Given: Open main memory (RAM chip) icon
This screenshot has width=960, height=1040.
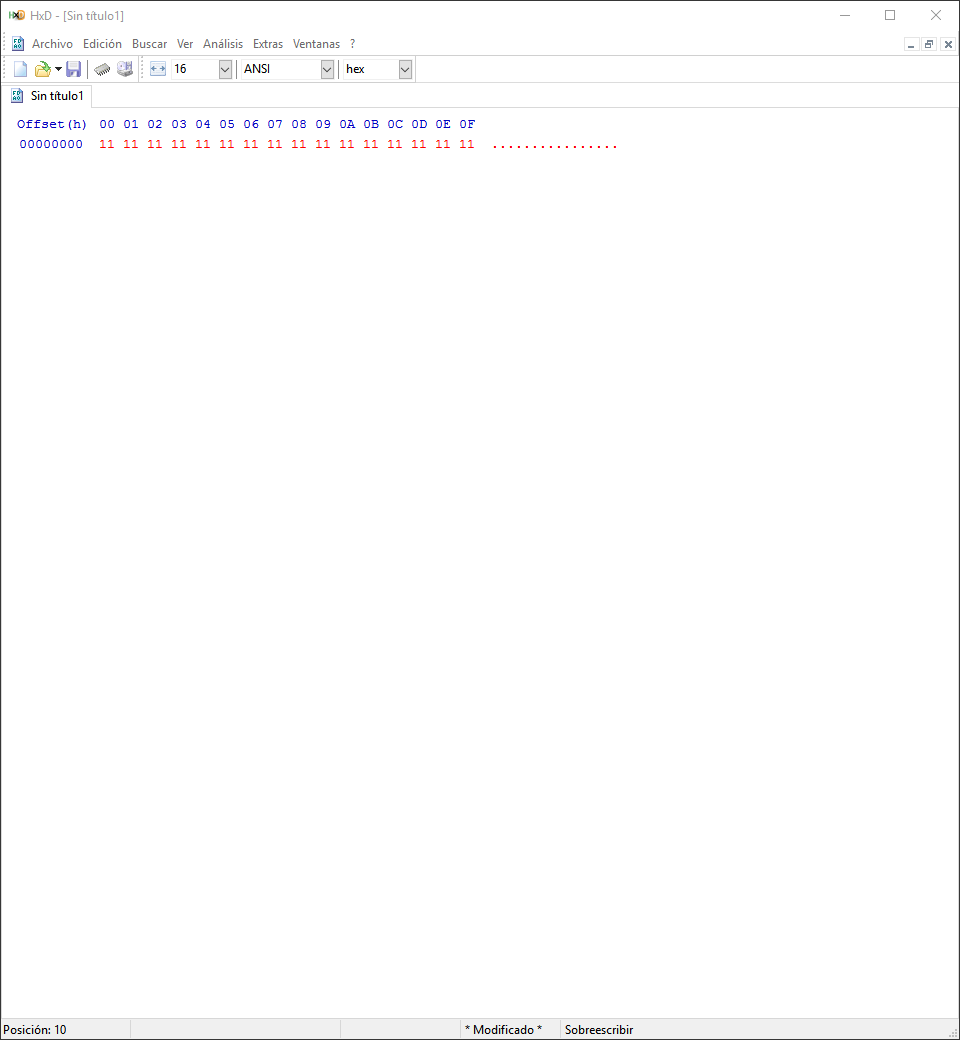Looking at the screenshot, I should point(102,69).
